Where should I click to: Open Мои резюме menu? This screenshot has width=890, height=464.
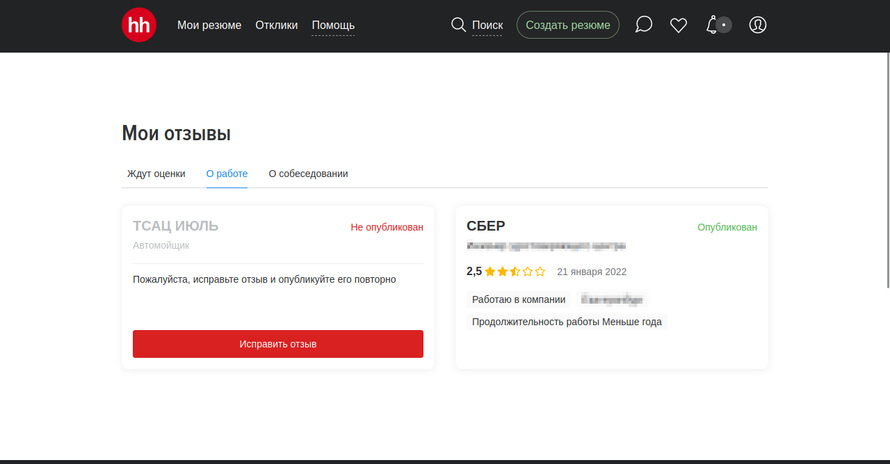[209, 25]
